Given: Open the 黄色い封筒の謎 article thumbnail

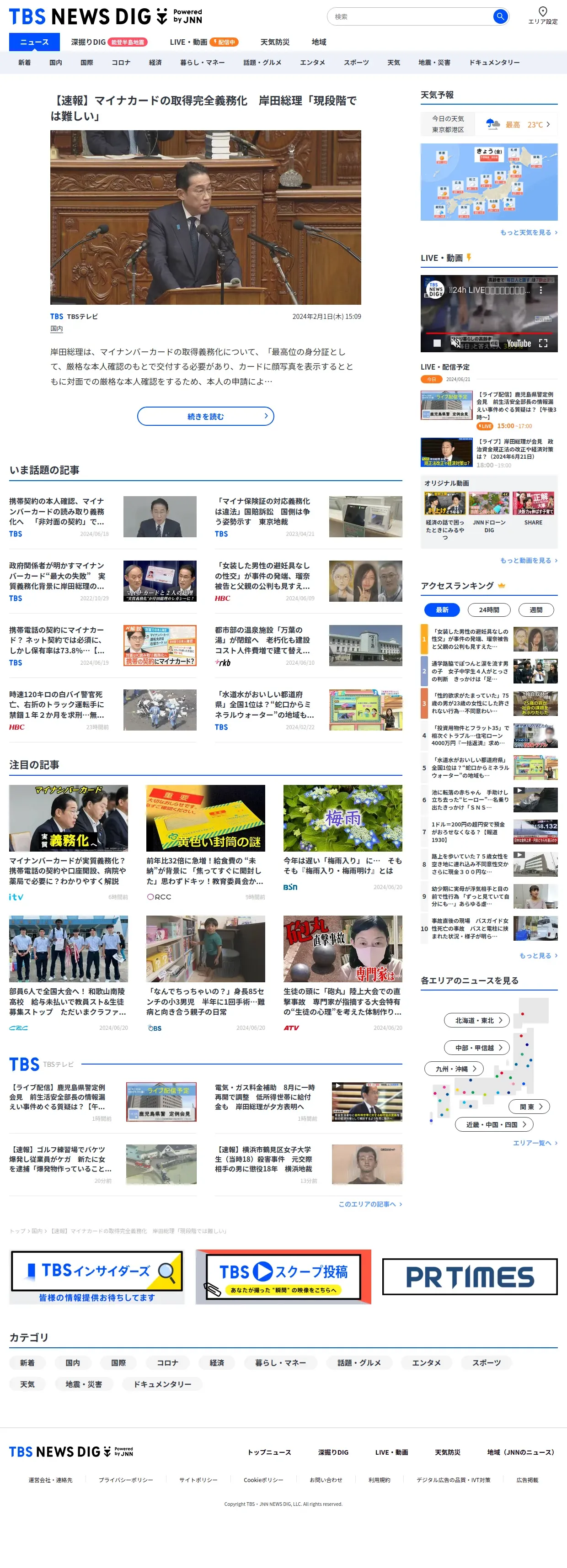Looking at the screenshot, I should click(x=205, y=818).
